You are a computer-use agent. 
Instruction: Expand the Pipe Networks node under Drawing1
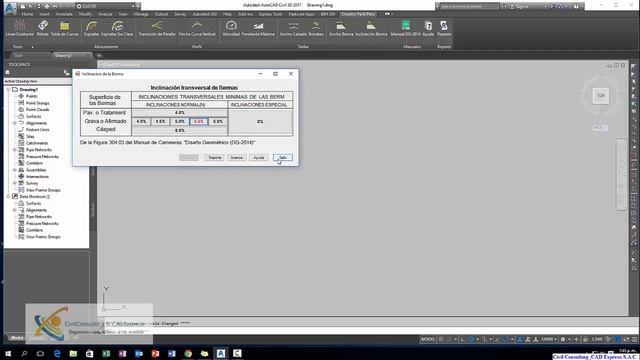point(15,150)
